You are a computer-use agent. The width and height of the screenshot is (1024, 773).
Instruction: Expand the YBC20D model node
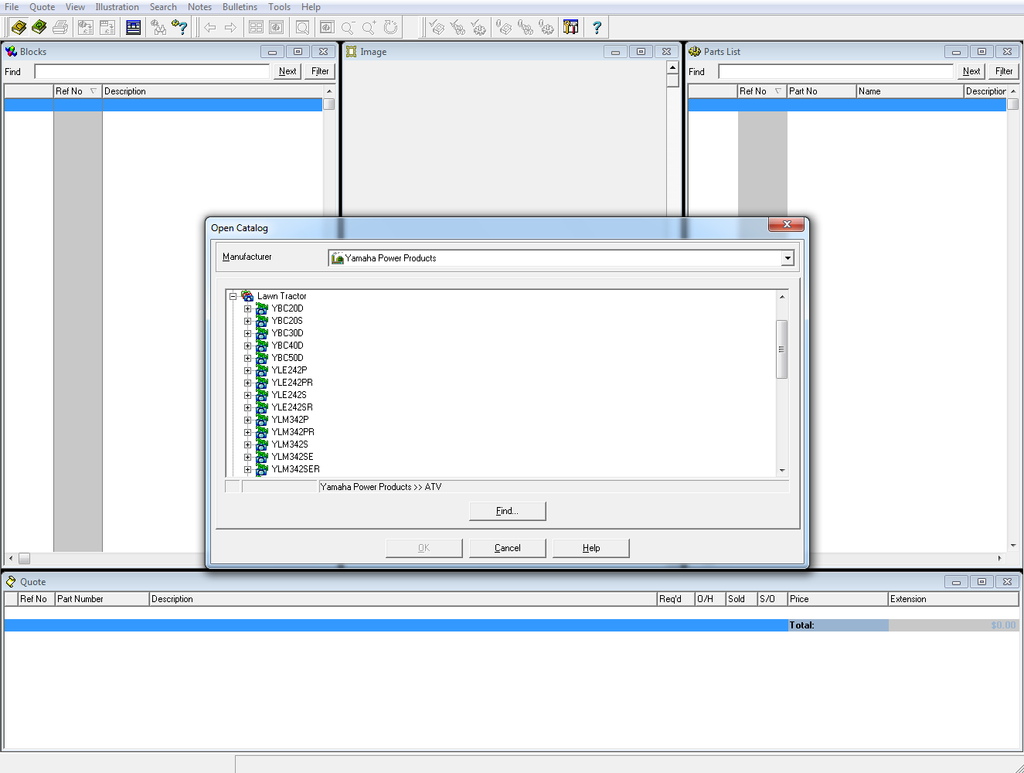(x=247, y=309)
